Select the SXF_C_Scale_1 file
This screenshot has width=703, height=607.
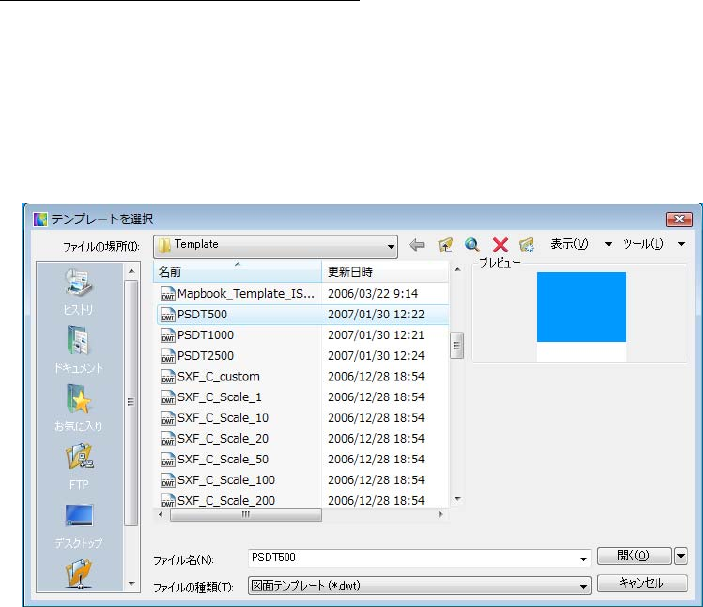(219, 397)
